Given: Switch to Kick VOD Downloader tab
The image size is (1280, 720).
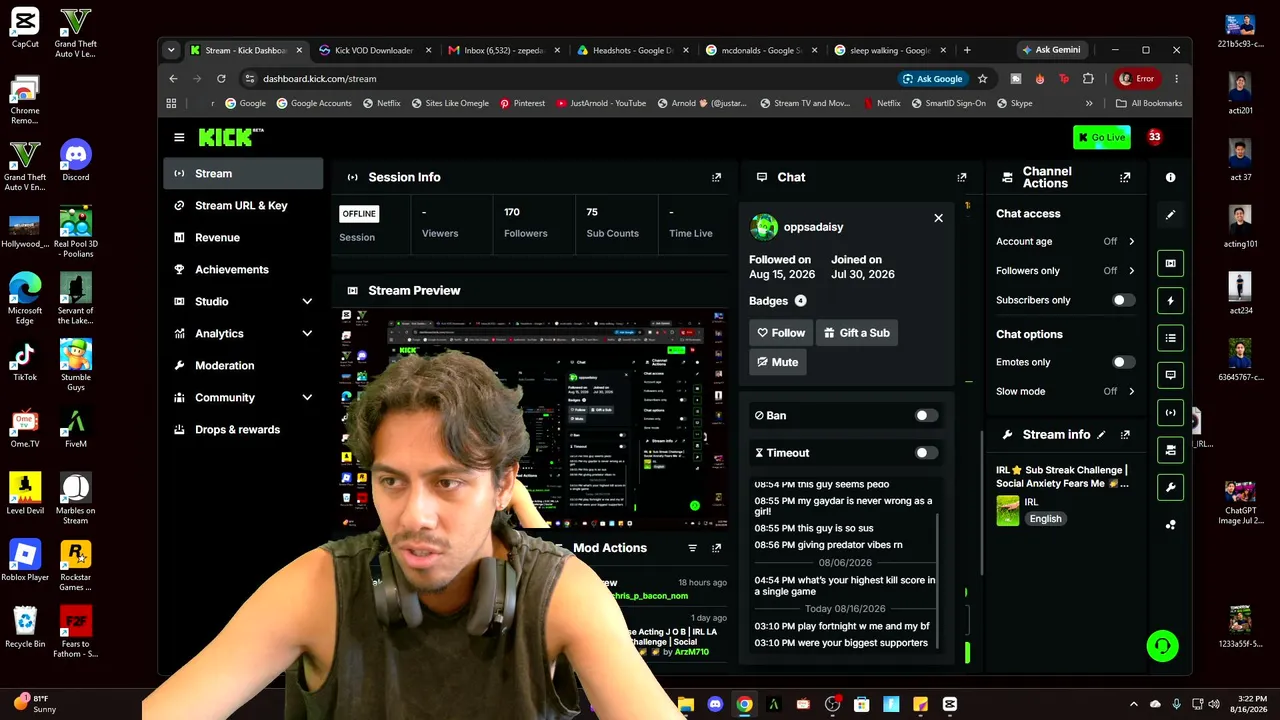Looking at the screenshot, I should (x=374, y=50).
